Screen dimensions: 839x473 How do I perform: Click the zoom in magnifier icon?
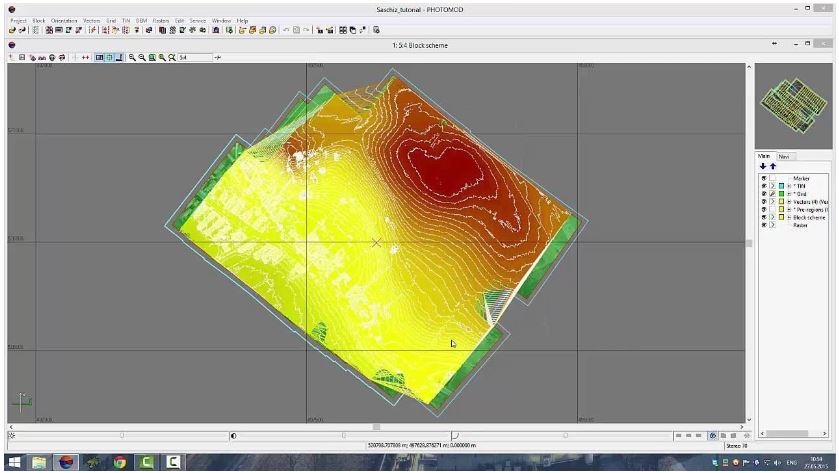pyautogui.click(x=132, y=58)
